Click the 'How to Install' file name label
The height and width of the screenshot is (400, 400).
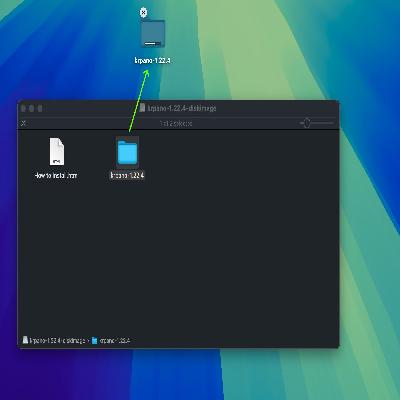[56, 175]
